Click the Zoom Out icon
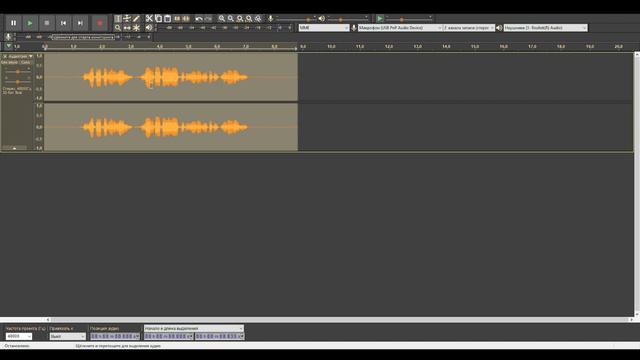This screenshot has height=360, width=640. (231, 18)
